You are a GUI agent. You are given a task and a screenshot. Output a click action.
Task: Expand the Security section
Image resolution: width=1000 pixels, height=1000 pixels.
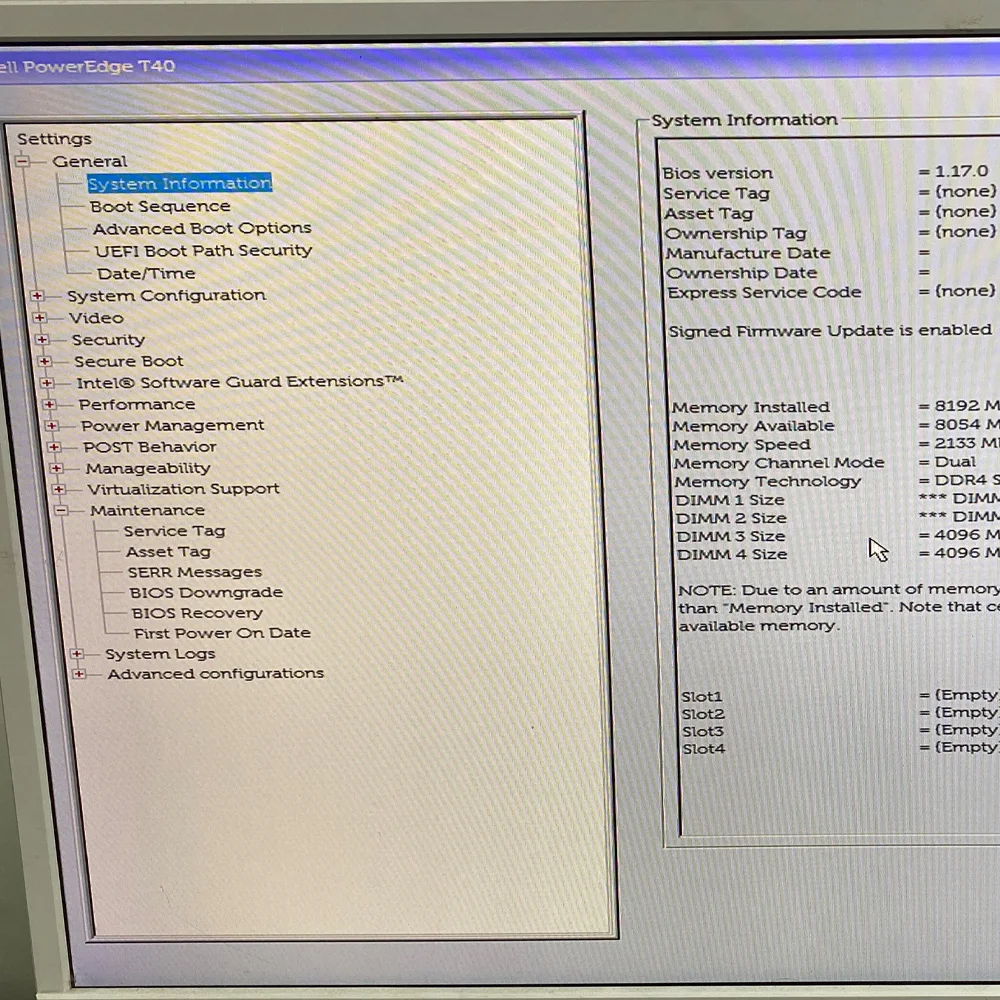pos(42,339)
